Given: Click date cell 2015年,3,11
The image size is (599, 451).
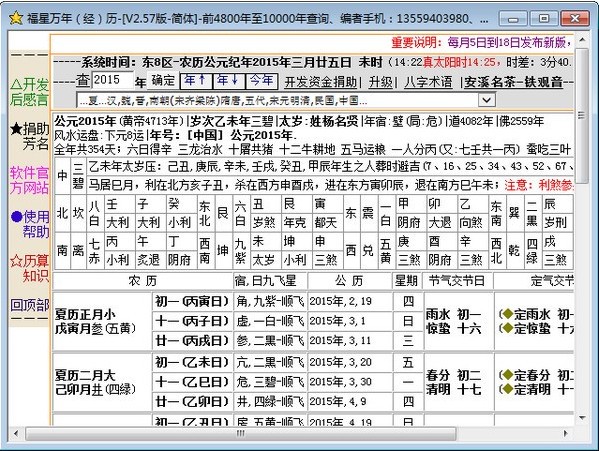Looking at the screenshot, I should [350, 341].
